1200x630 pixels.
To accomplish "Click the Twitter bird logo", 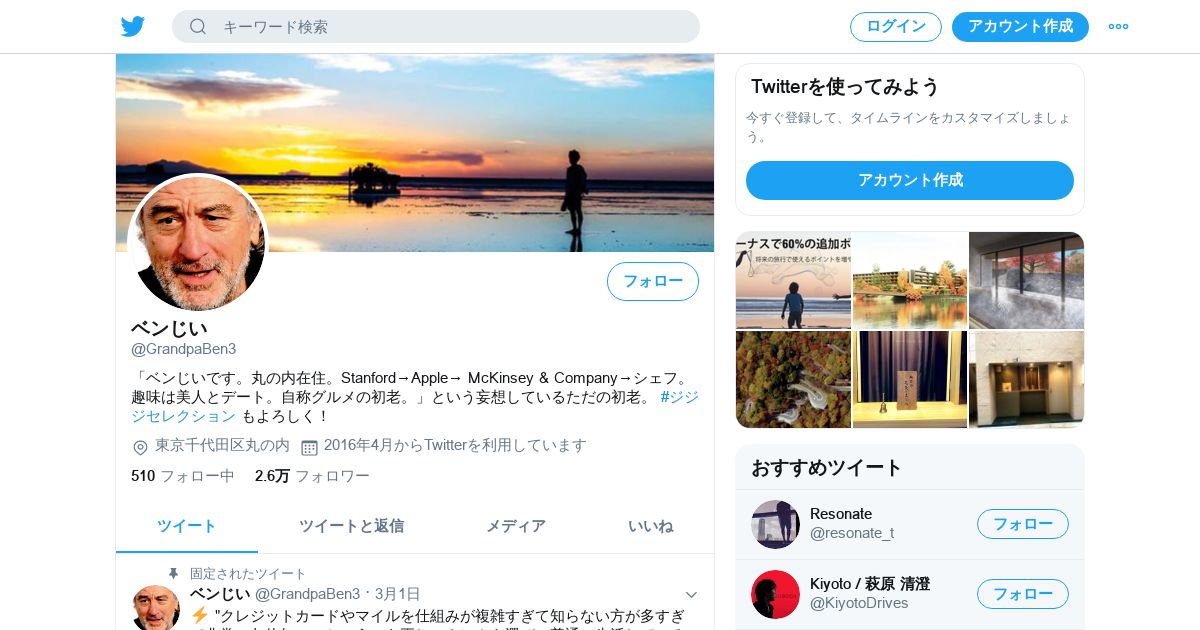I will point(133,26).
